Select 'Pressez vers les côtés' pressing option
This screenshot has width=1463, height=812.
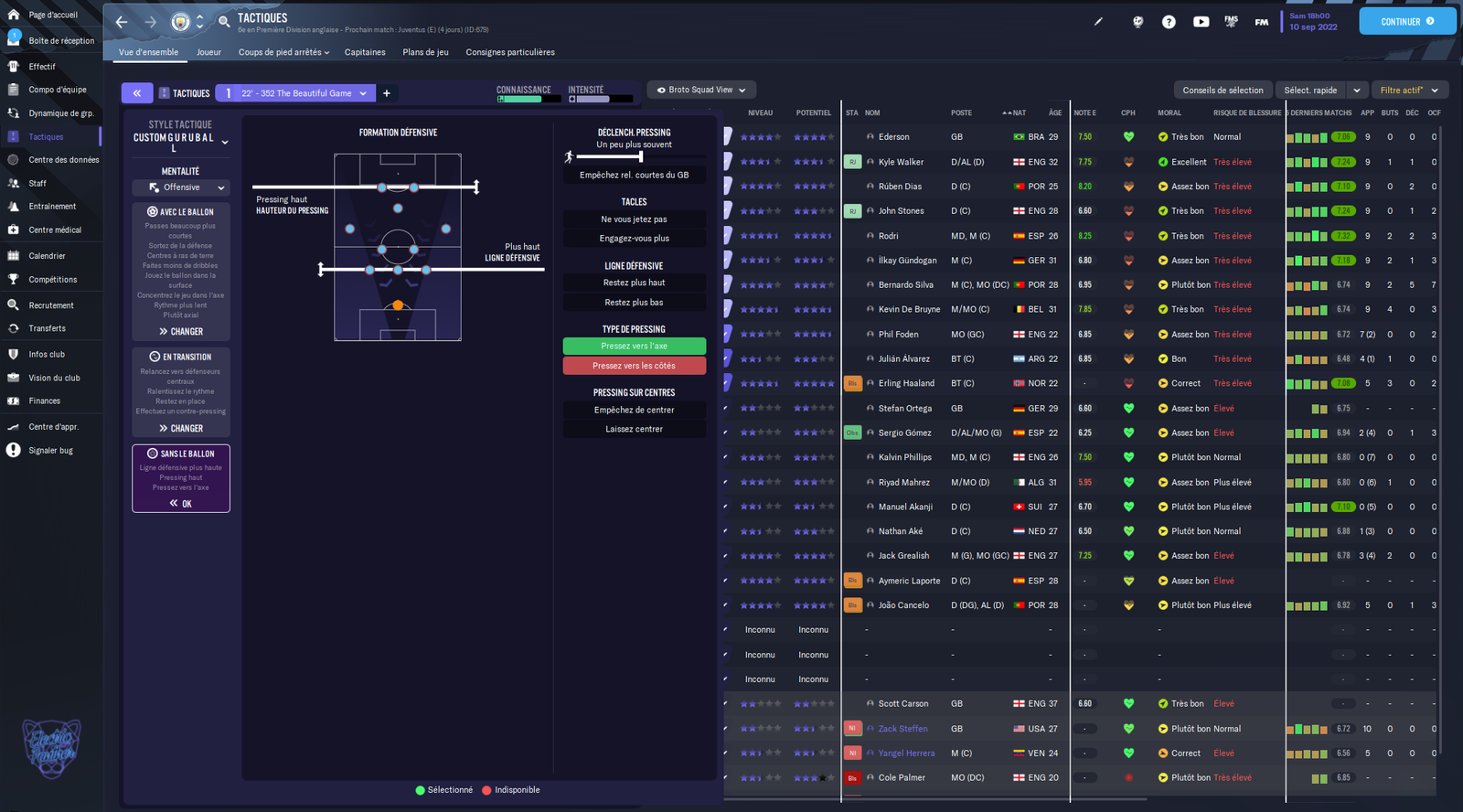click(634, 366)
